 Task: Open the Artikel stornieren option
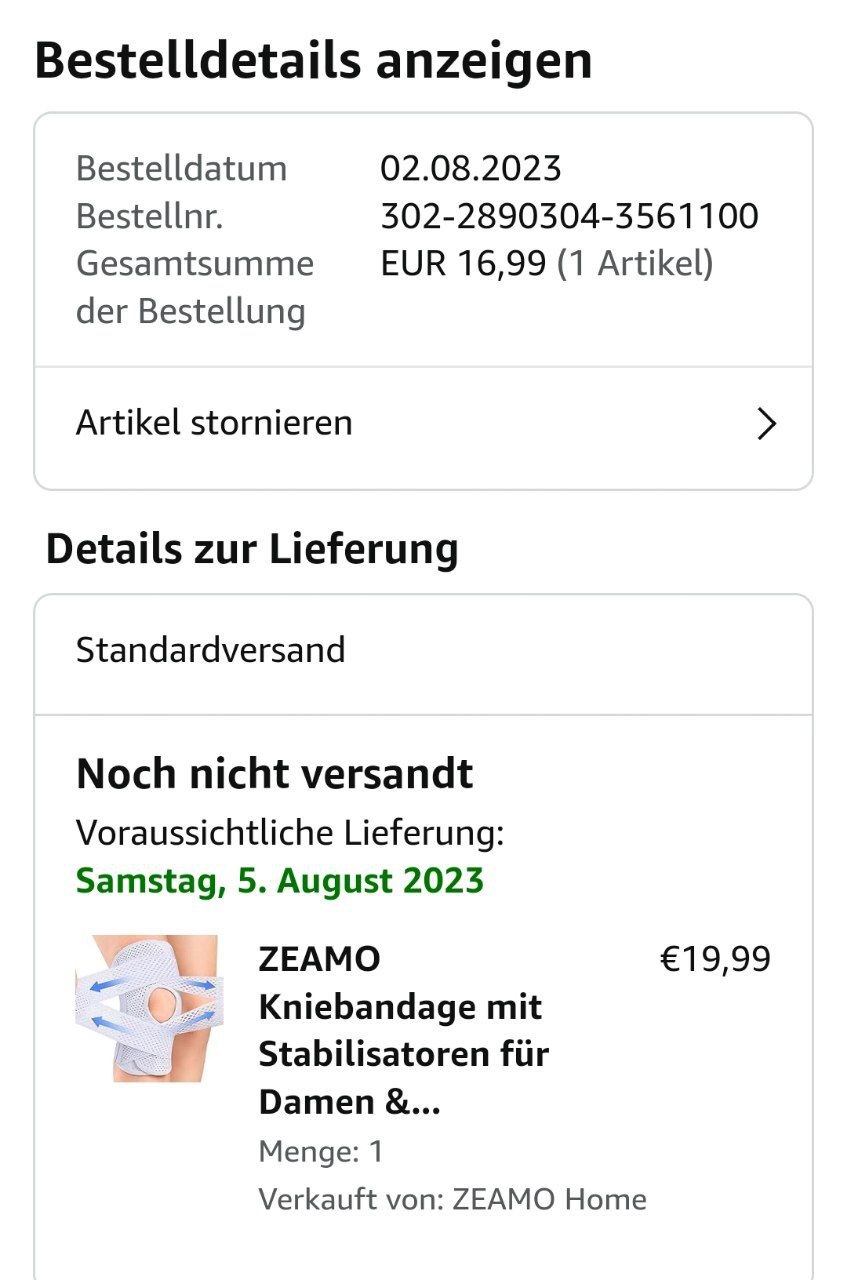[214, 423]
